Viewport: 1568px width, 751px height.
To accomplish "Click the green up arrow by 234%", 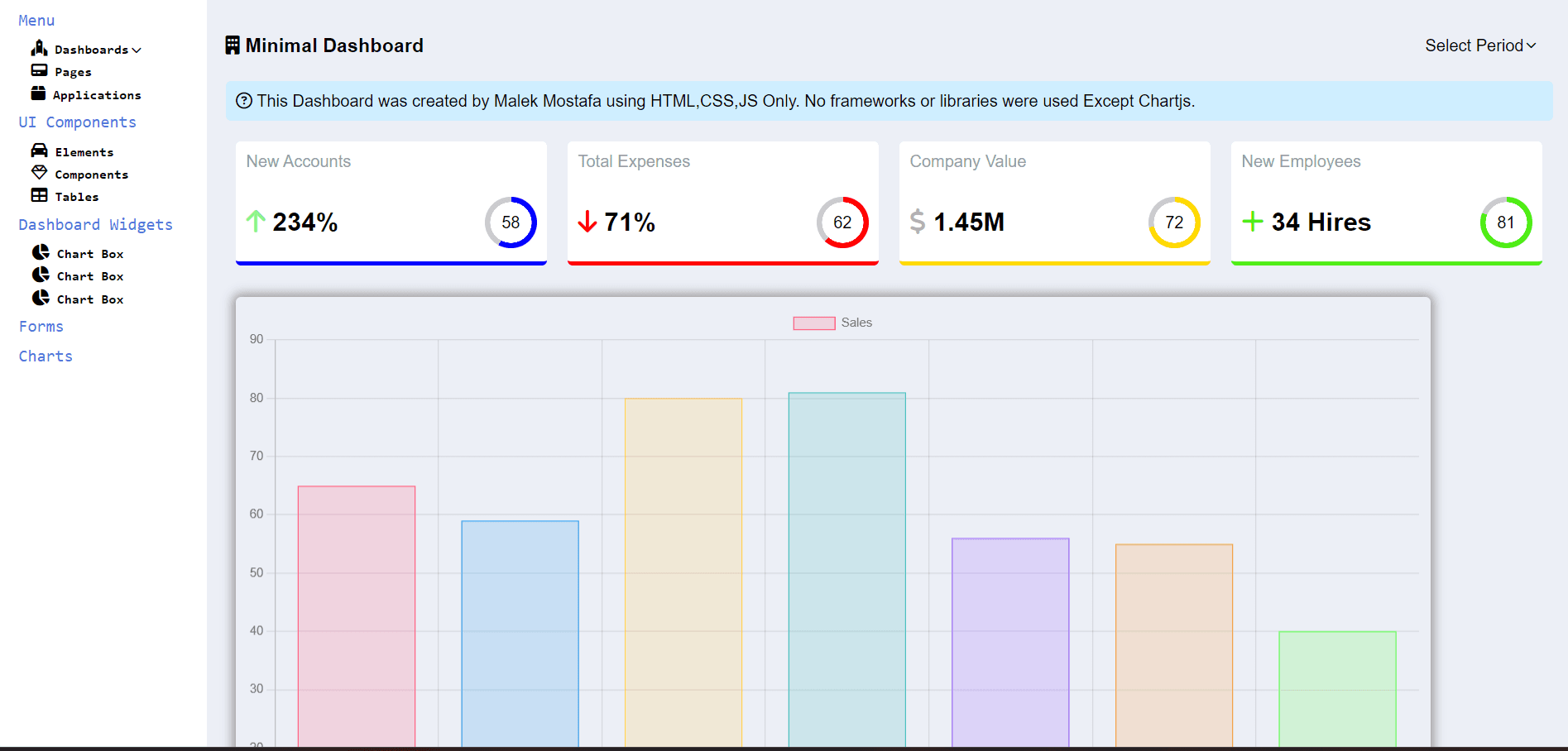I will click(x=256, y=221).
